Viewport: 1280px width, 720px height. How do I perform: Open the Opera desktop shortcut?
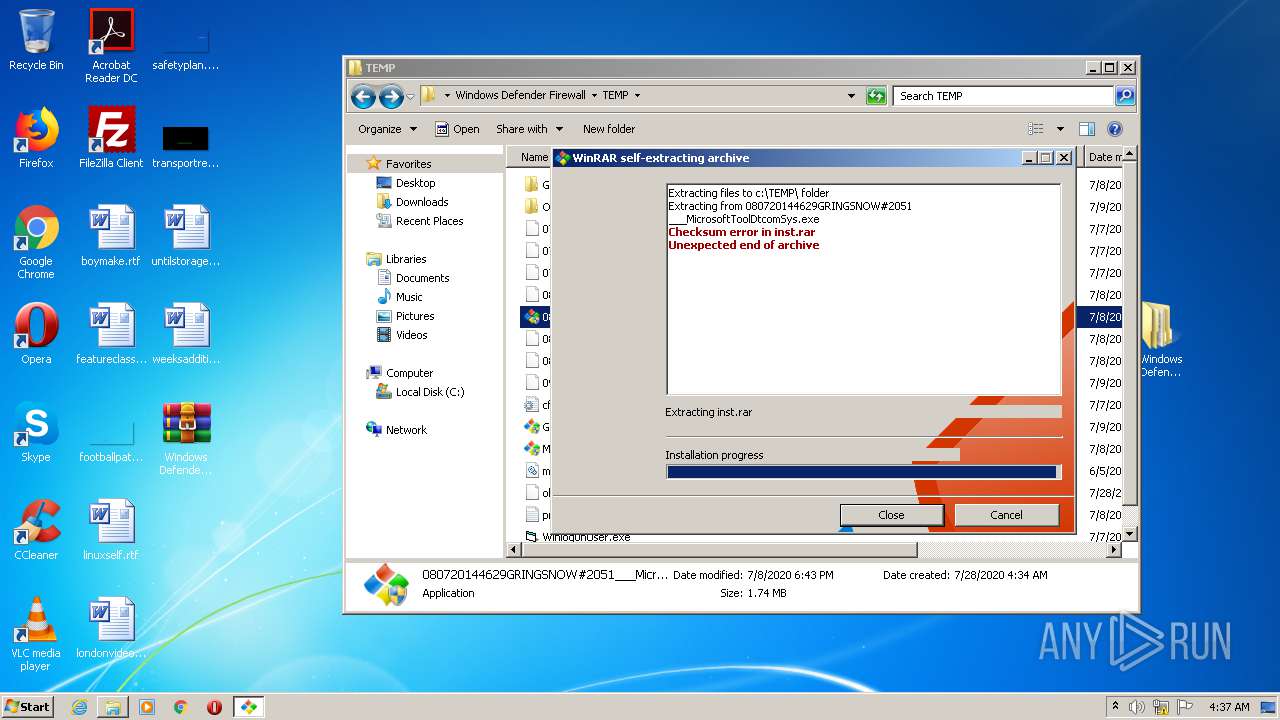(36, 334)
